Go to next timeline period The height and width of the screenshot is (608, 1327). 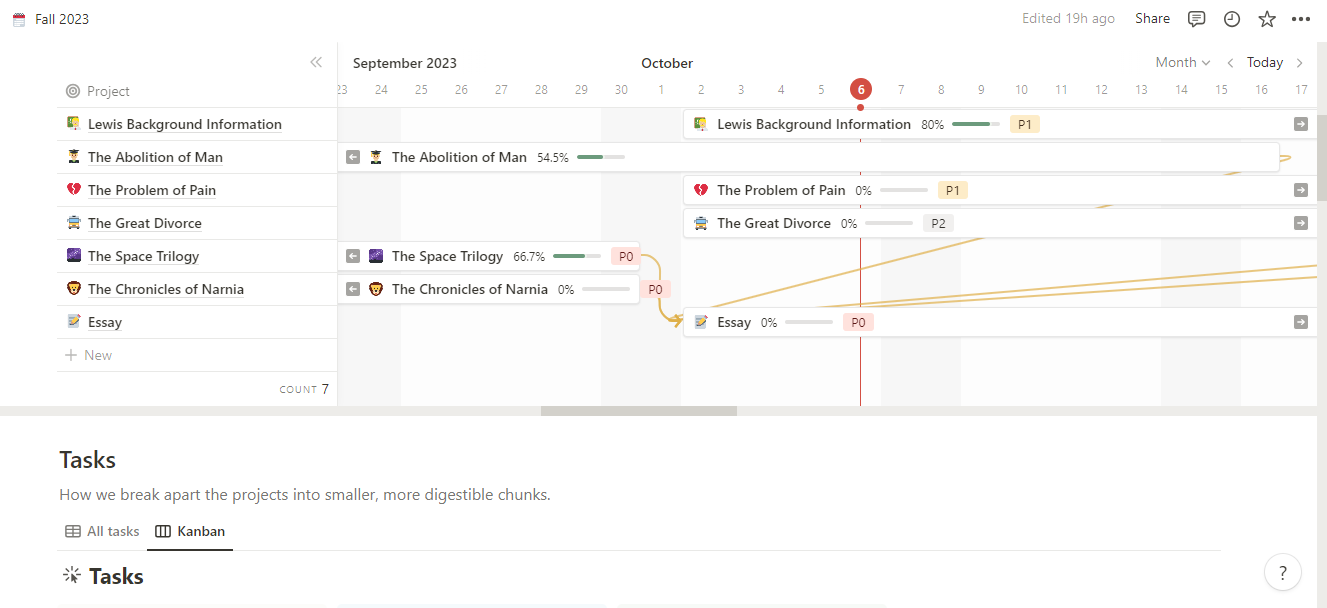pyautogui.click(x=1300, y=62)
